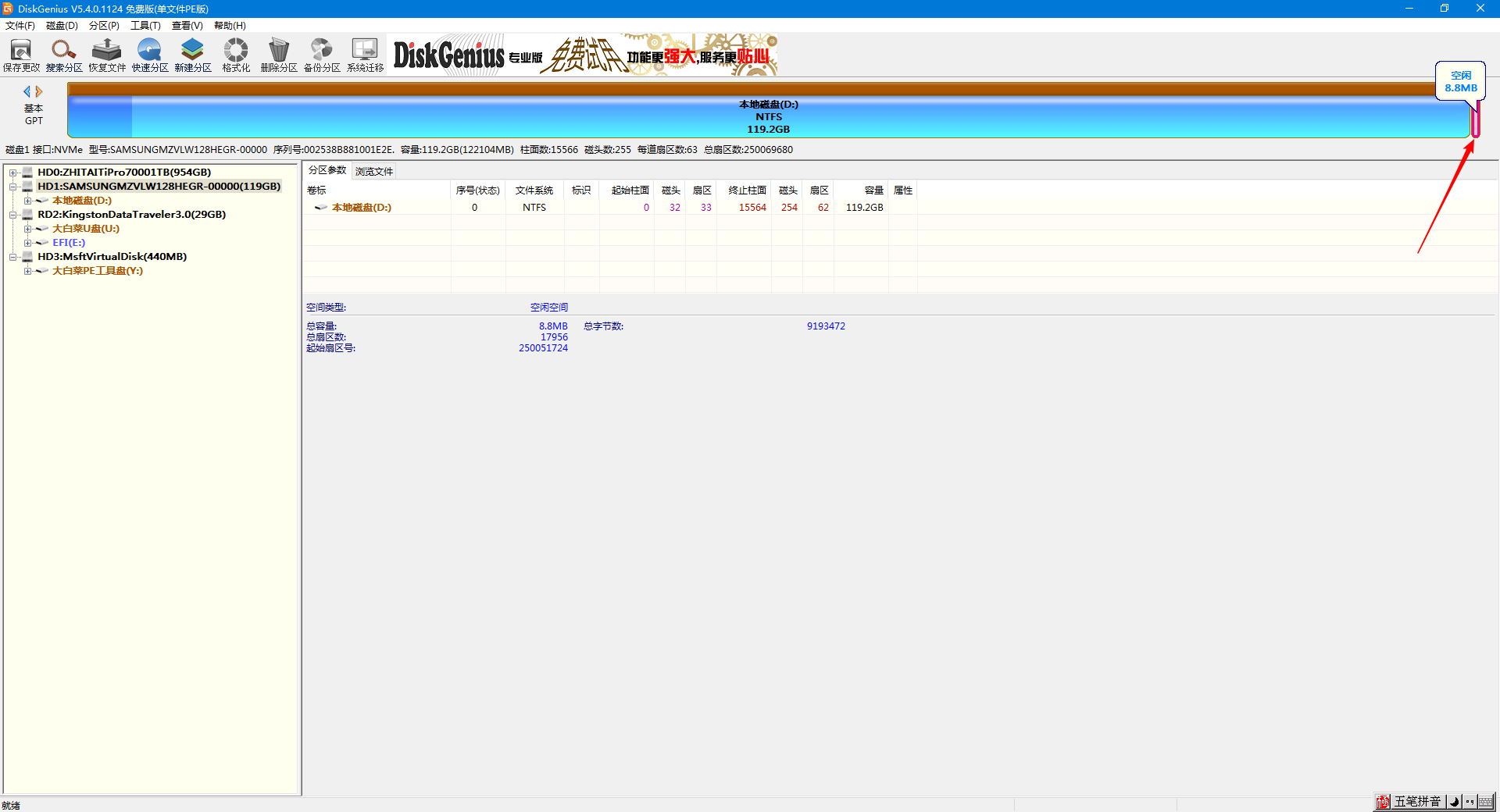
Task: Click the DiskGenius professional edition banner
Action: coord(583,55)
